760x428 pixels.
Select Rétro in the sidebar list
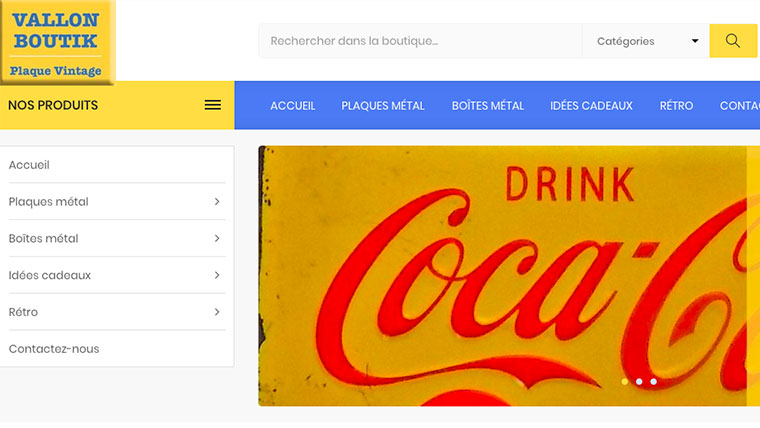click(117, 312)
